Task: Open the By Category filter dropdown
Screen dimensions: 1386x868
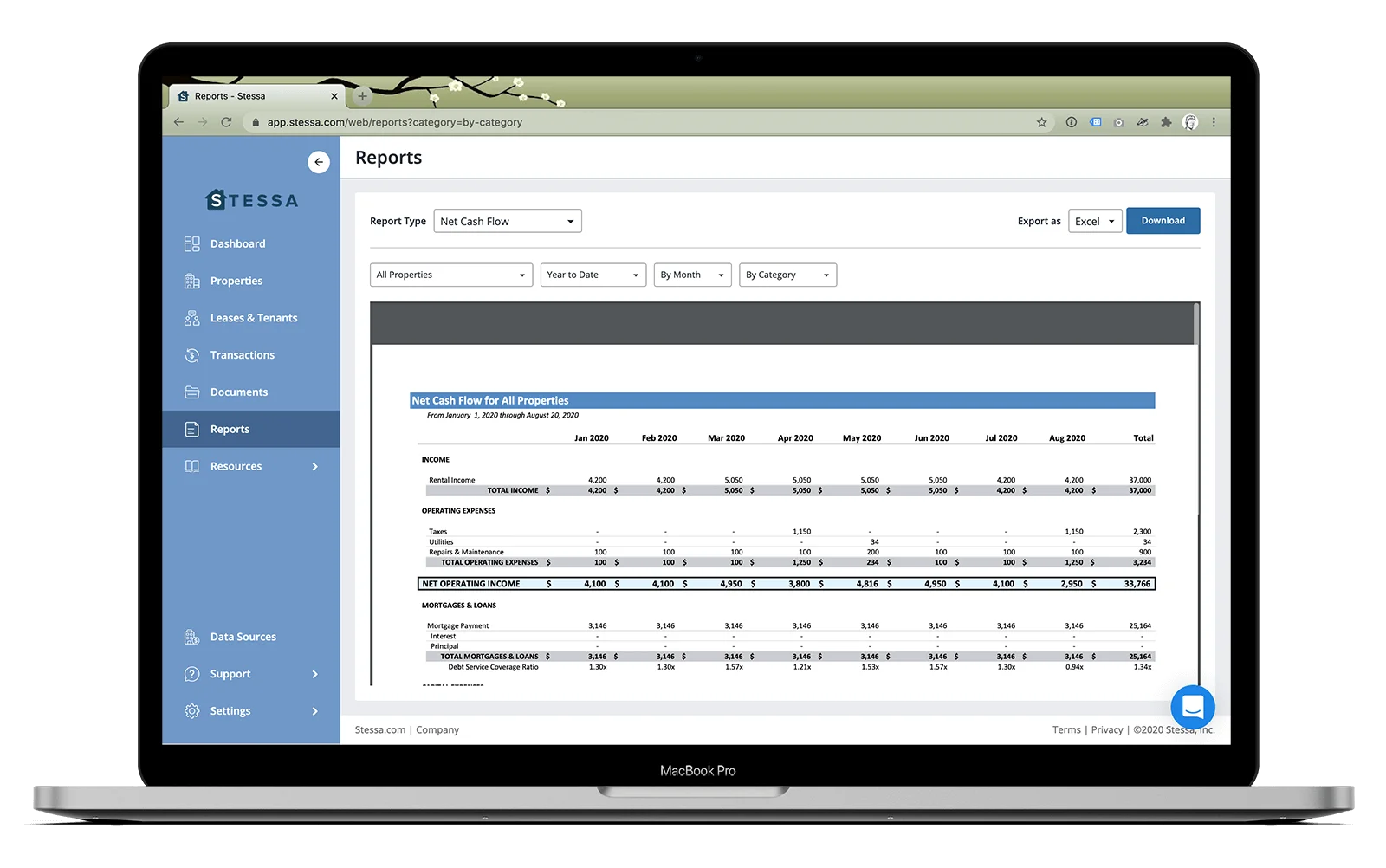Action: click(x=787, y=275)
